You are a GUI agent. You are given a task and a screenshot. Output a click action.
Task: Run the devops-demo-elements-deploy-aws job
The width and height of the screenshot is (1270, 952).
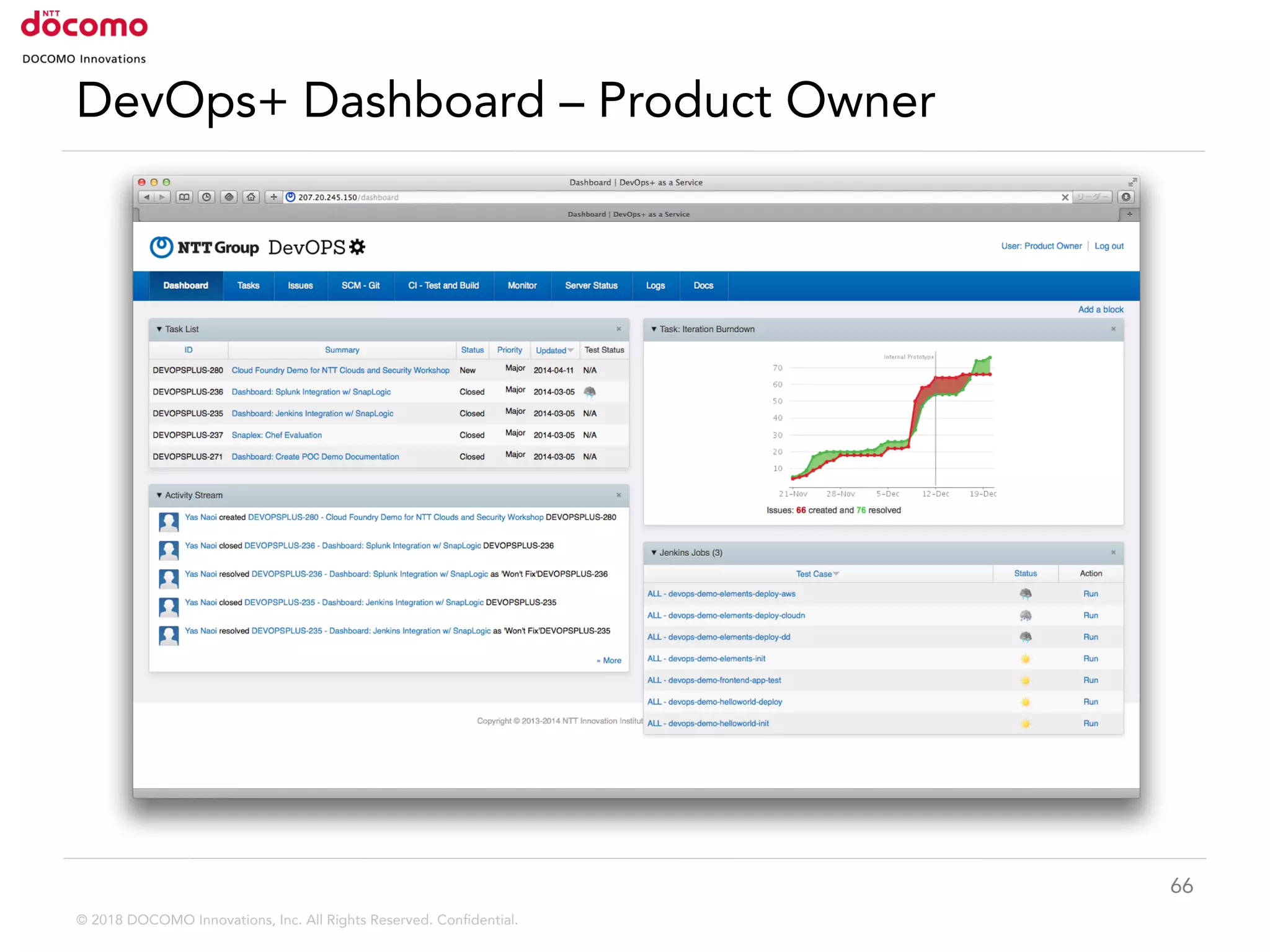click(1091, 594)
